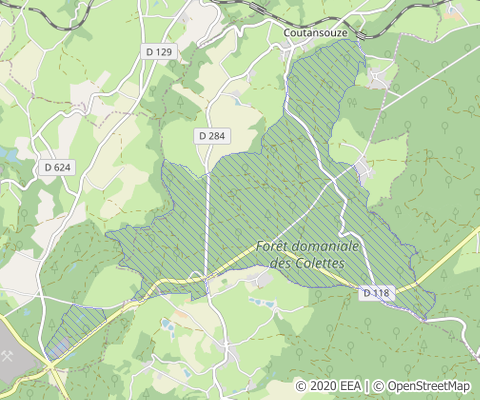Viewport: 480px width, 400px height.
Task: Click the small ponds south of the forest
Action: click(263, 303)
